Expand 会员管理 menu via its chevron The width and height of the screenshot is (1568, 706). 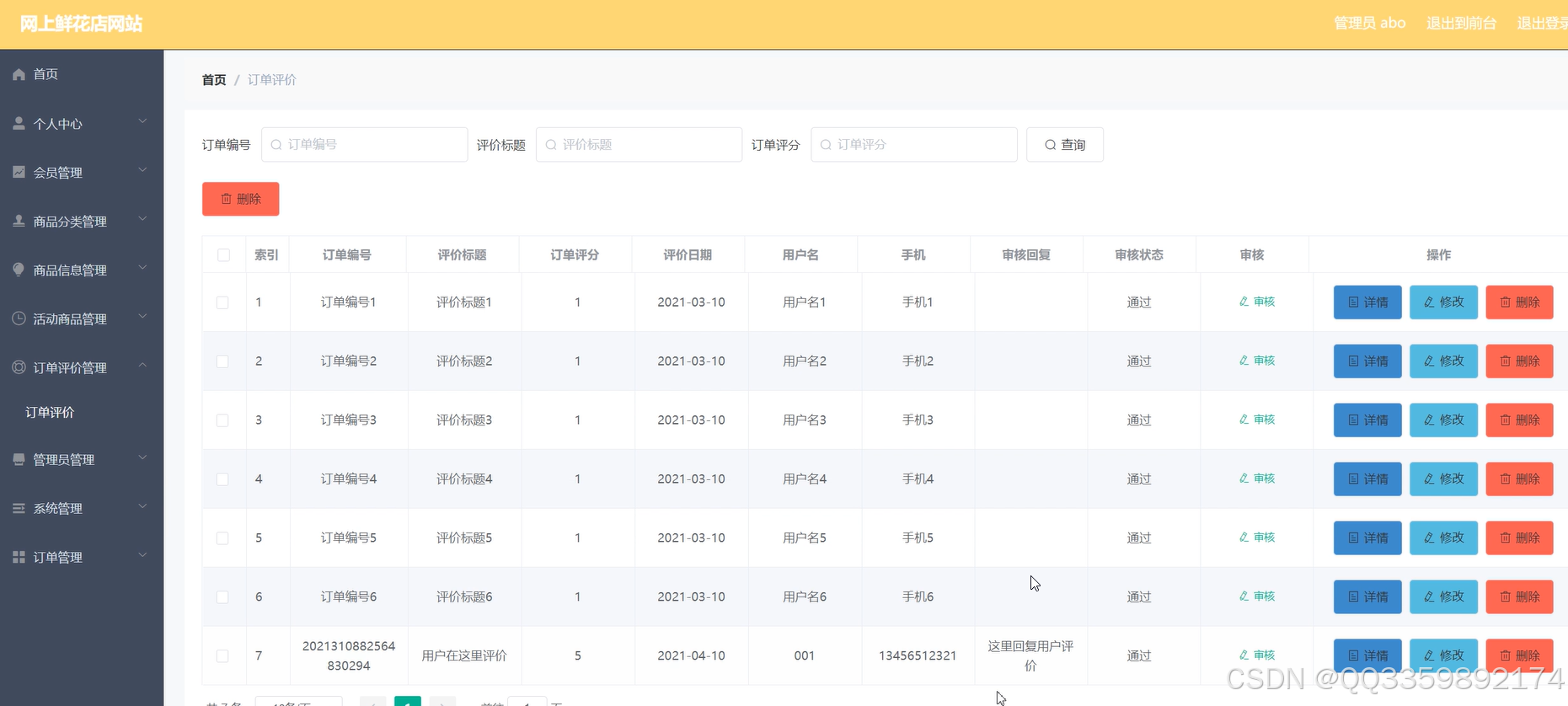[142, 170]
